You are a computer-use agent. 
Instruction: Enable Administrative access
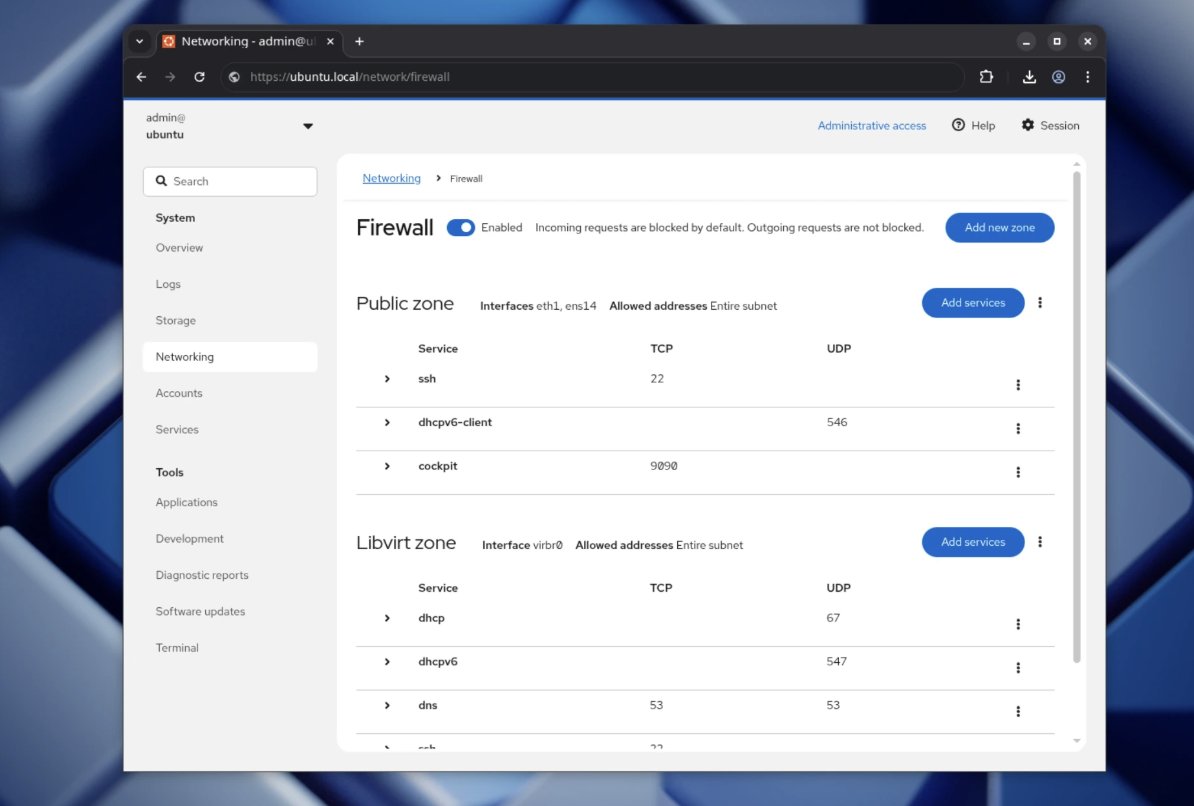[872, 125]
